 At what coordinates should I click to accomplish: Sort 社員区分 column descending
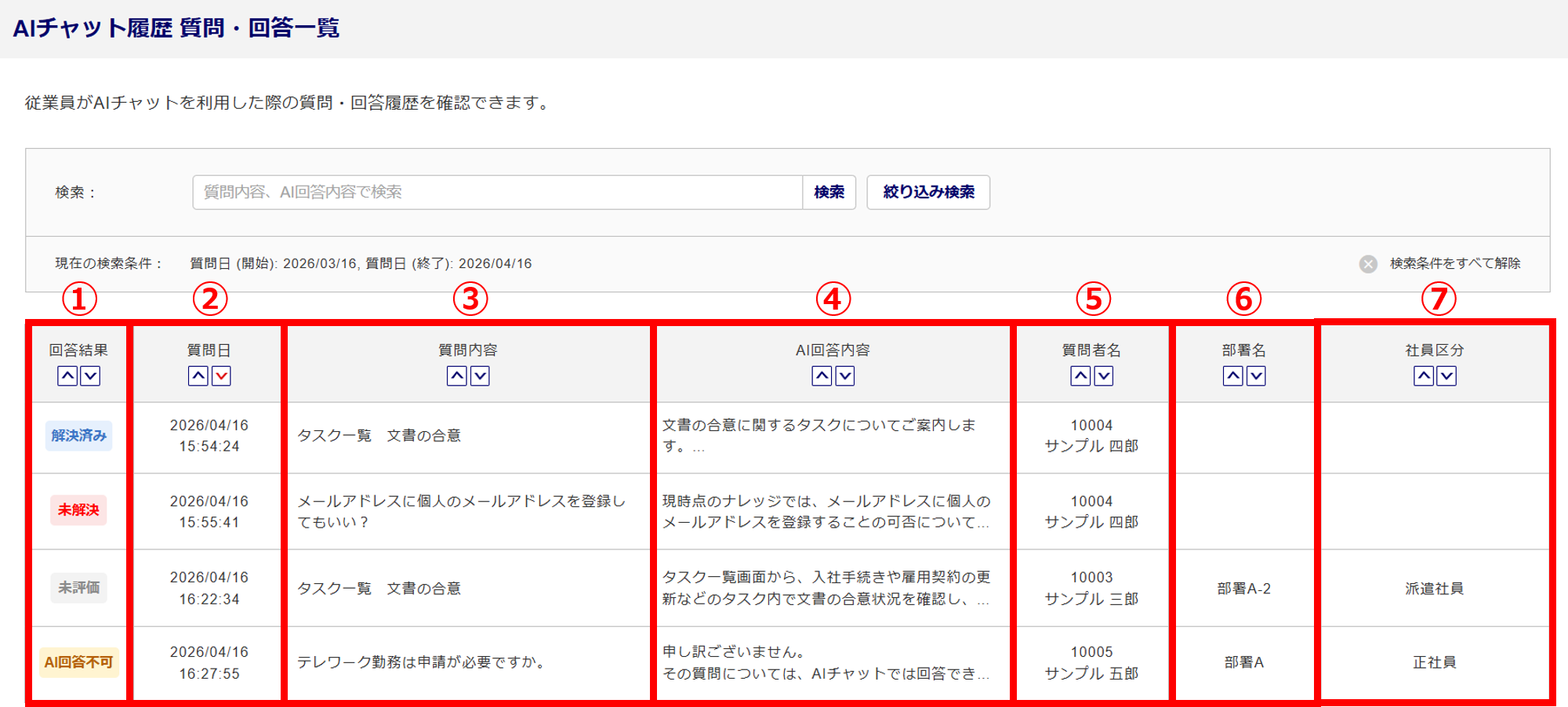1446,376
